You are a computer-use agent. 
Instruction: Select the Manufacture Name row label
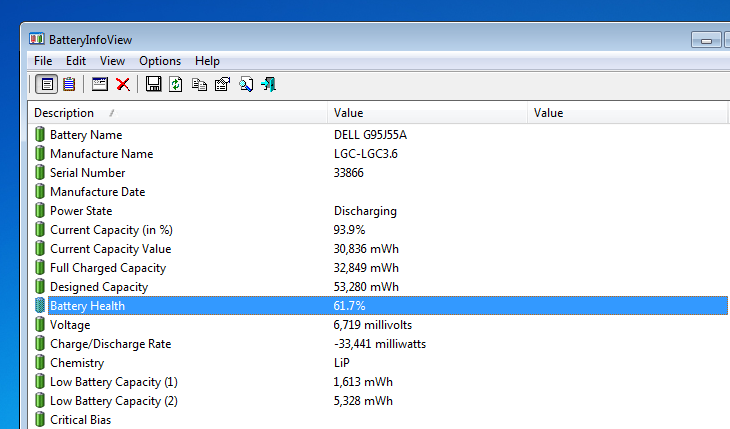click(x=101, y=154)
